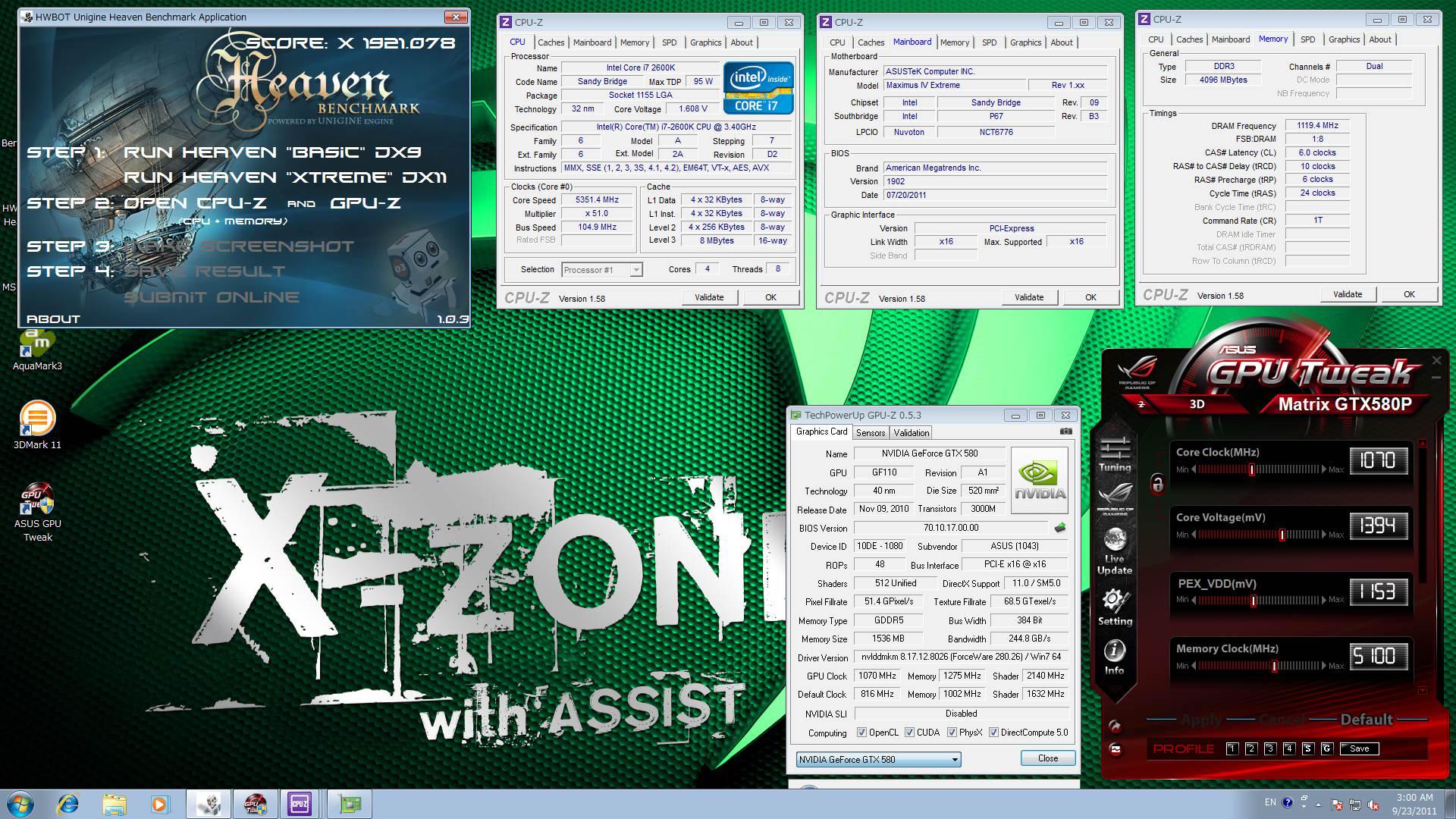
Task: Click Run Heaven Xtreme DX11
Action: (x=284, y=177)
